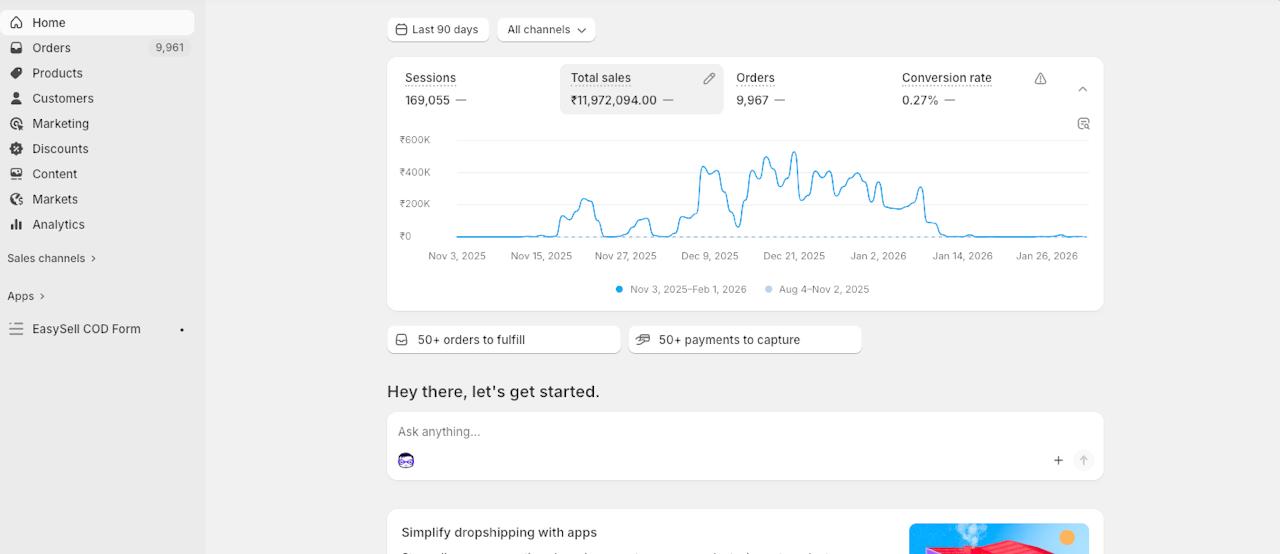Open the chart report explore icon
This screenshot has height=554, width=1280.
click(1083, 124)
